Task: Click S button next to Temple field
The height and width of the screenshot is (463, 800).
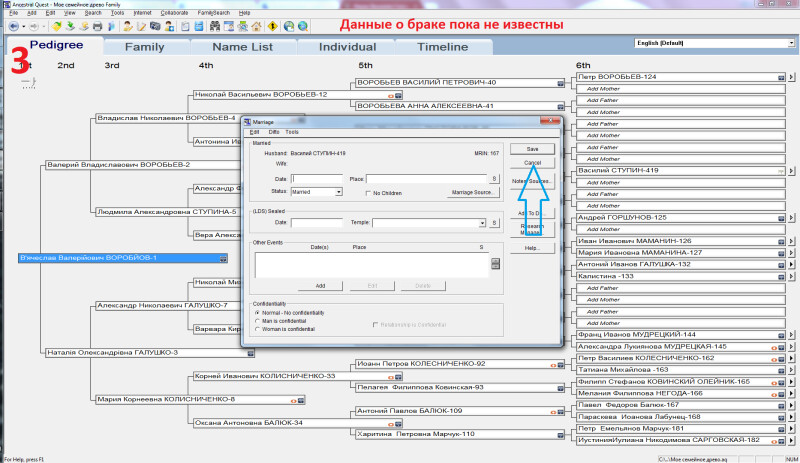Action: [494, 223]
